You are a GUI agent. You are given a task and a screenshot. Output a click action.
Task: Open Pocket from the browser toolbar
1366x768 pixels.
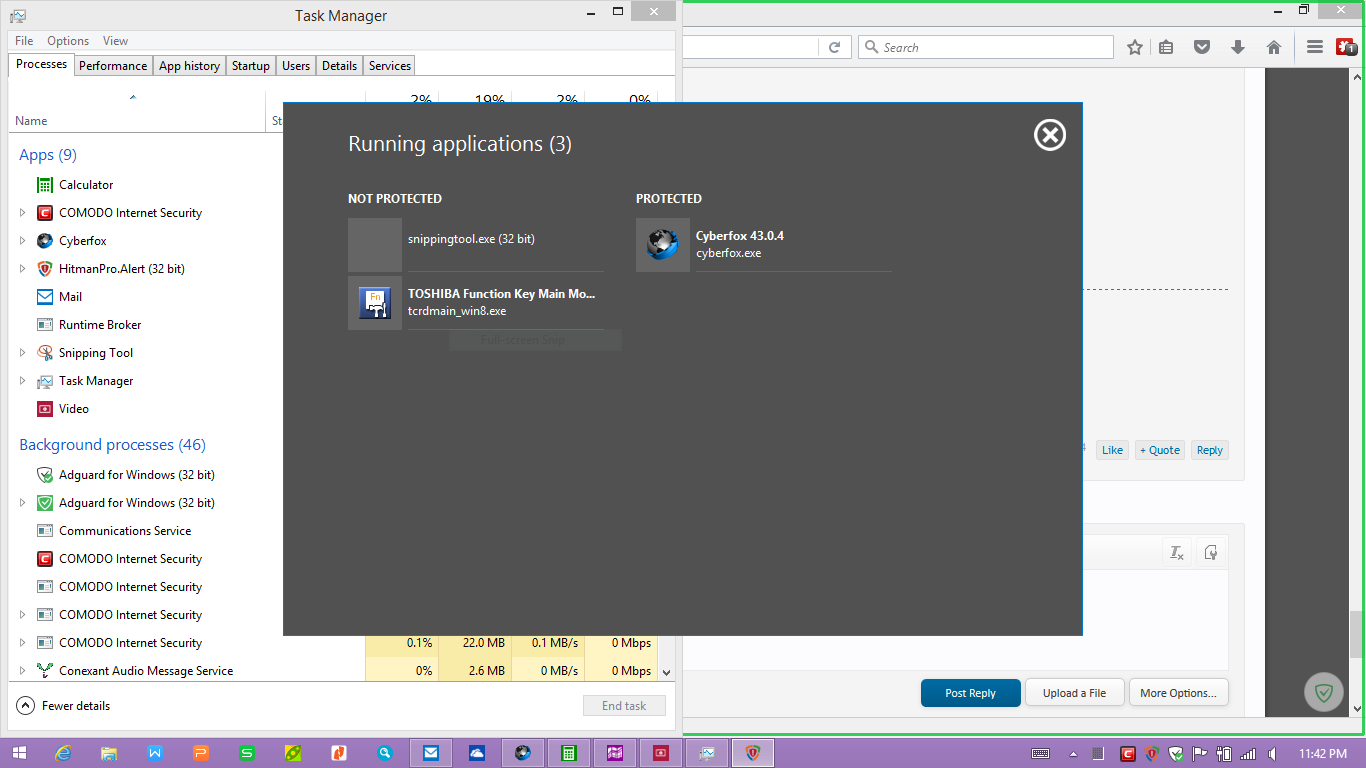coord(1203,47)
